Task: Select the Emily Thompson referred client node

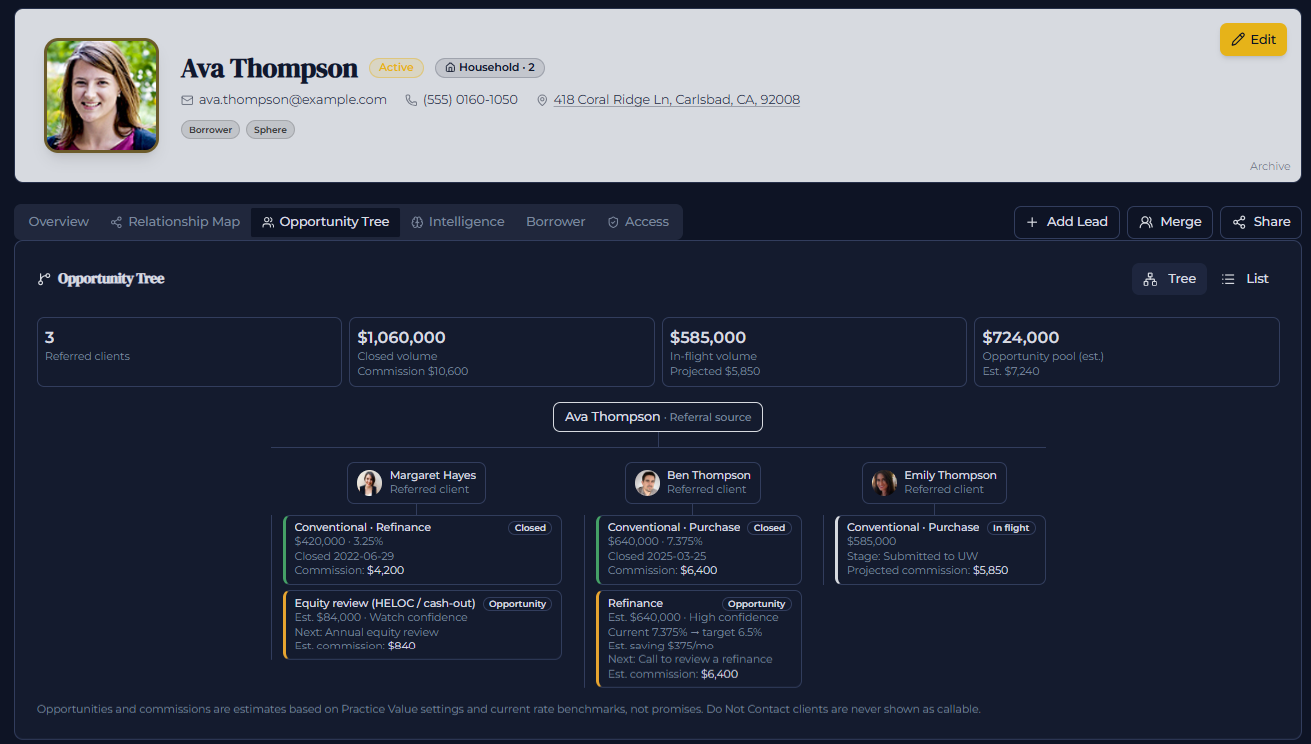Action: pos(934,483)
